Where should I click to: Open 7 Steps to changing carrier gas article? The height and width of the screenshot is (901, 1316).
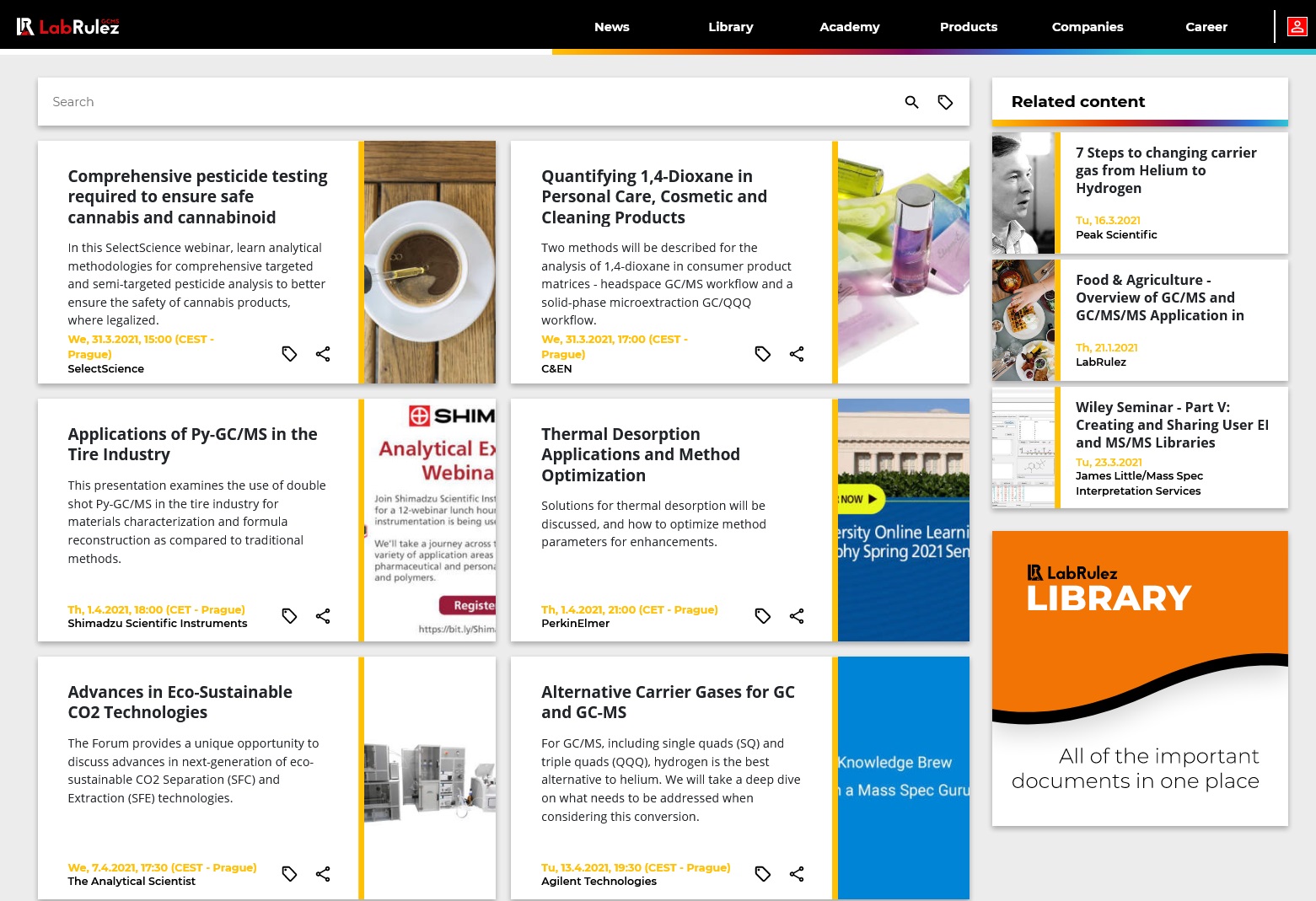[1166, 170]
